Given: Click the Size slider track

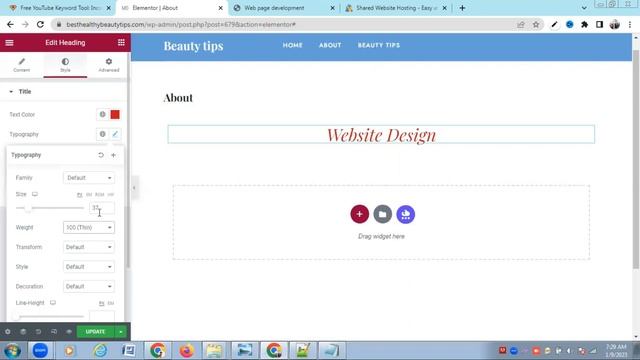Looking at the screenshot, I should tap(50, 208).
